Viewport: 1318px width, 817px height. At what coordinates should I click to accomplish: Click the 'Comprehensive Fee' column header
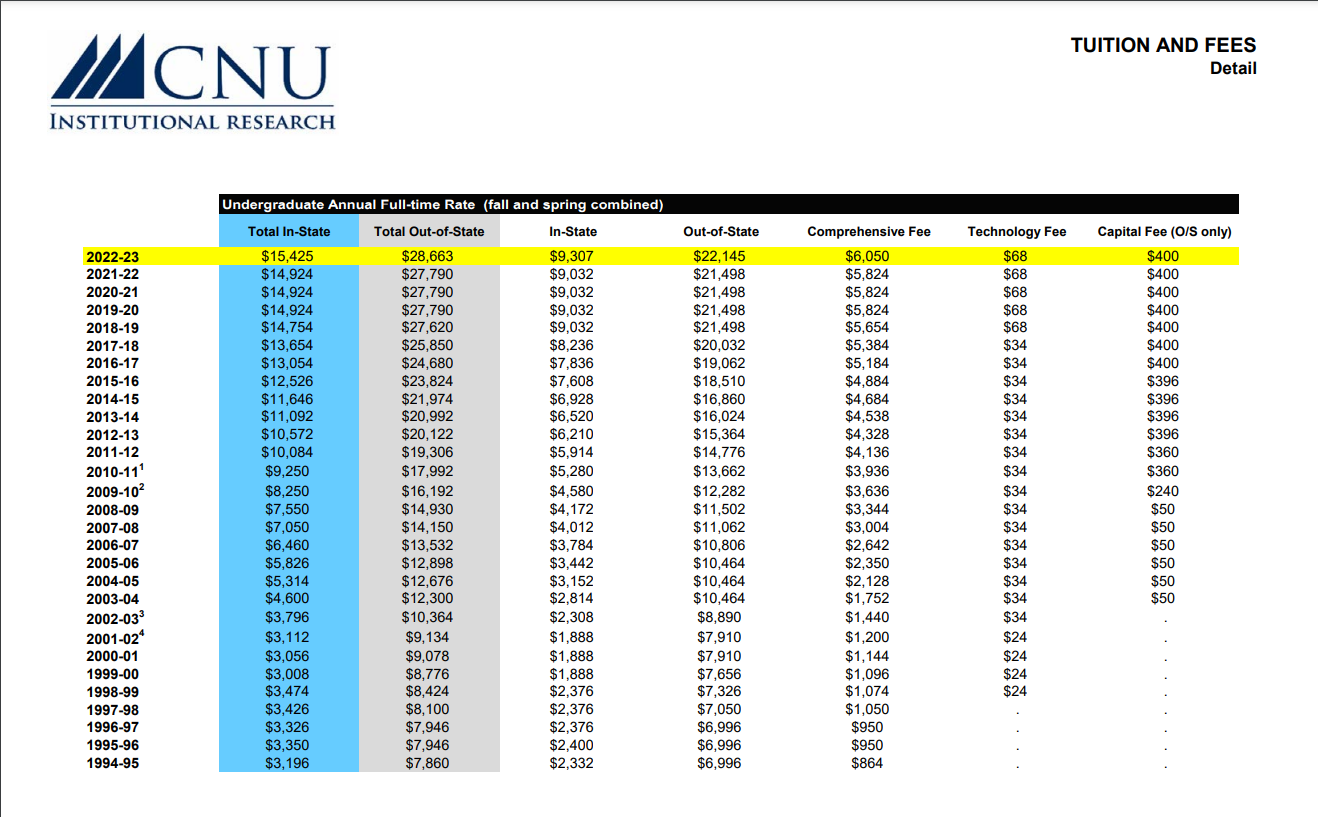click(x=868, y=232)
